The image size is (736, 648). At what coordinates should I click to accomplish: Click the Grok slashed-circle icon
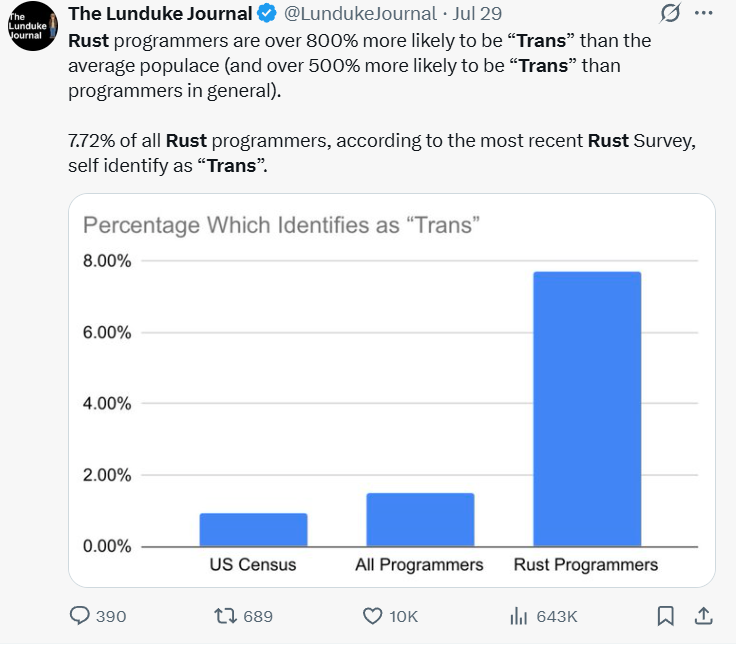[x=670, y=13]
